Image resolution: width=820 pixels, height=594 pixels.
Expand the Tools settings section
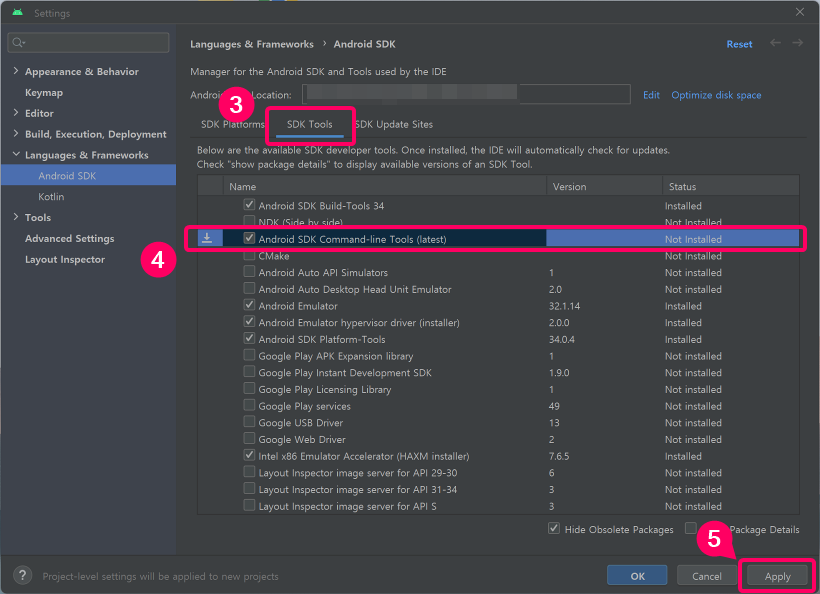(x=16, y=217)
